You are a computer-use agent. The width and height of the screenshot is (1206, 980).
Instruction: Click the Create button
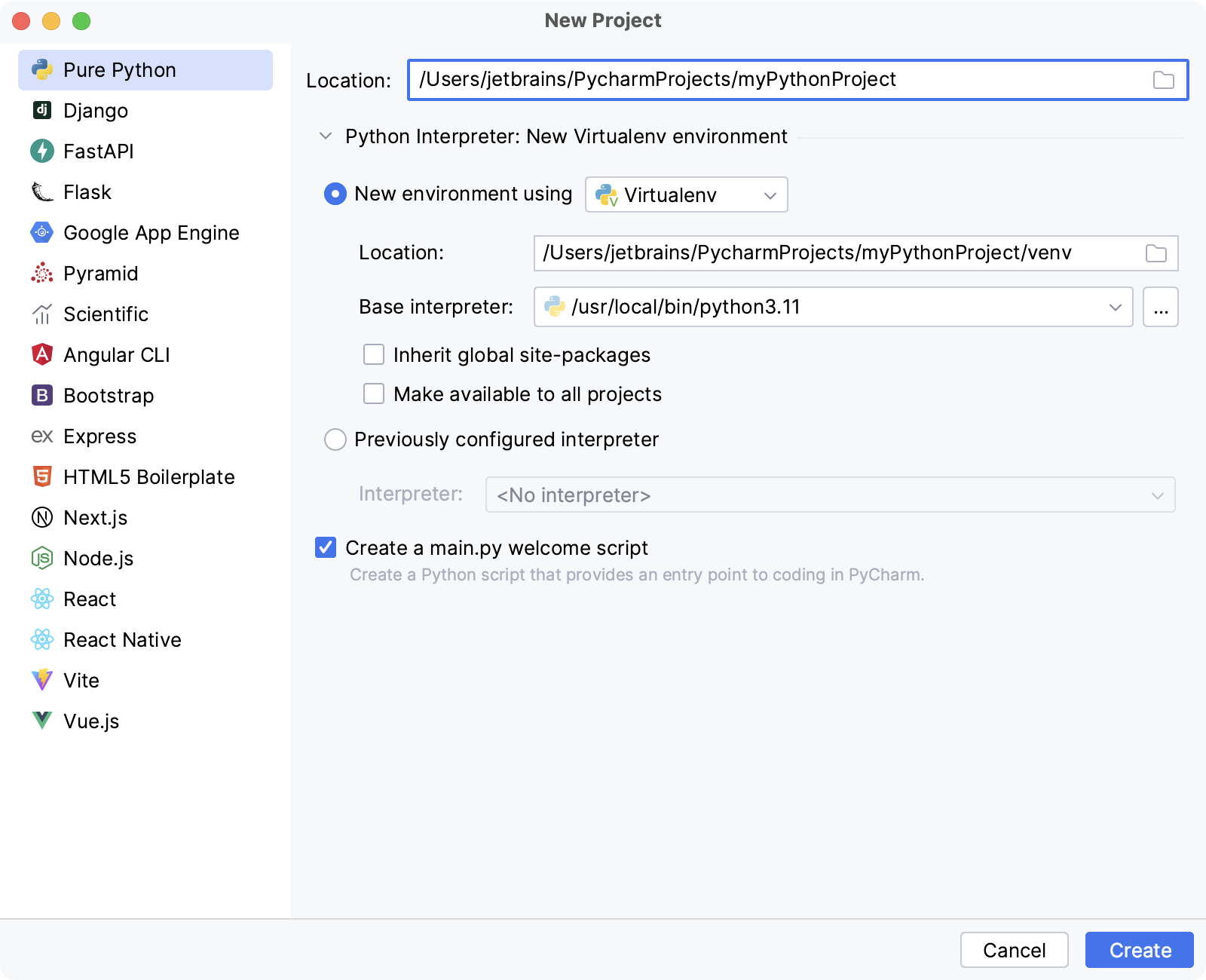click(x=1140, y=950)
